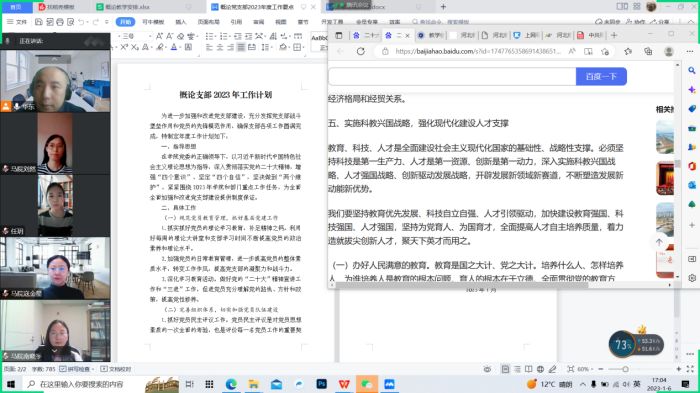The image size is (700, 393).
Task: Insert a bulleted list
Action: 209,36
